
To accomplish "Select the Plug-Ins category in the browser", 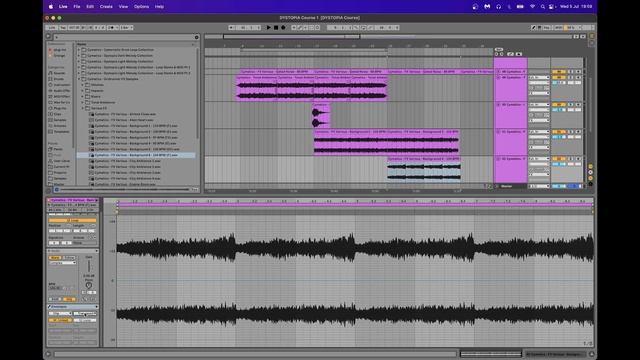I will 58,108.
